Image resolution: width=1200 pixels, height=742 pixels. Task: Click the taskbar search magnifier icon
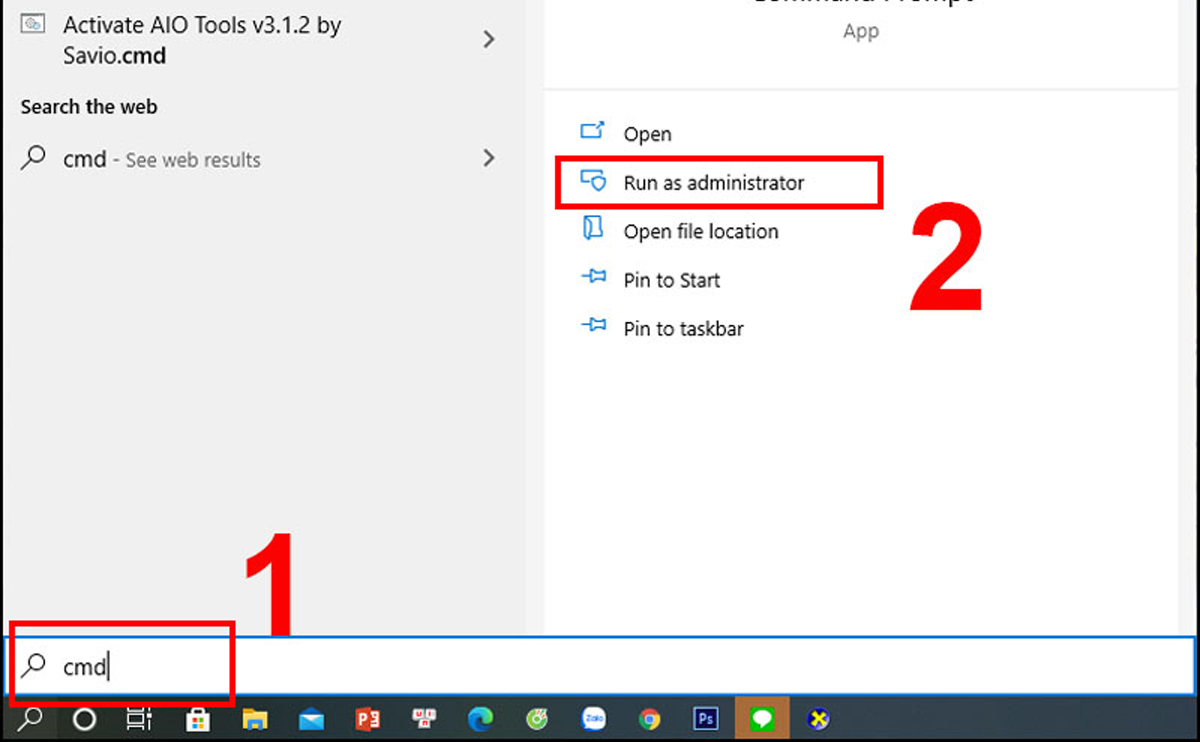point(30,719)
